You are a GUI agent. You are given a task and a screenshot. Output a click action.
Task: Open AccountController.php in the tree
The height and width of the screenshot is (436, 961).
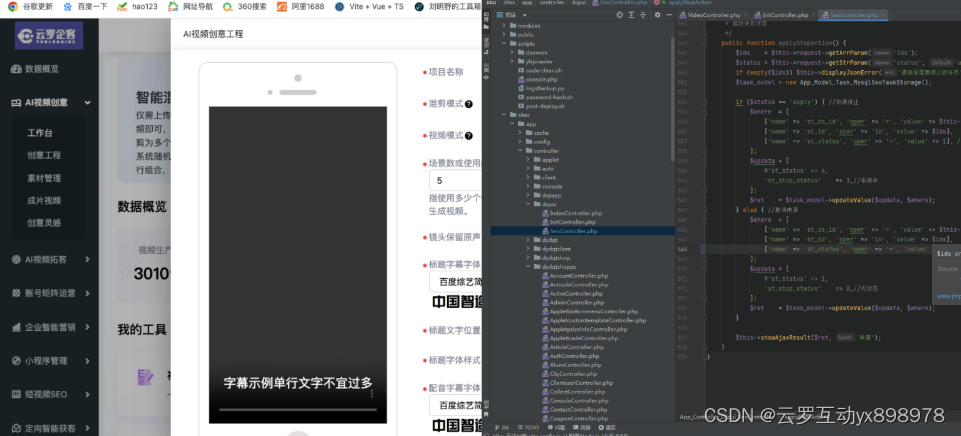click(574, 276)
